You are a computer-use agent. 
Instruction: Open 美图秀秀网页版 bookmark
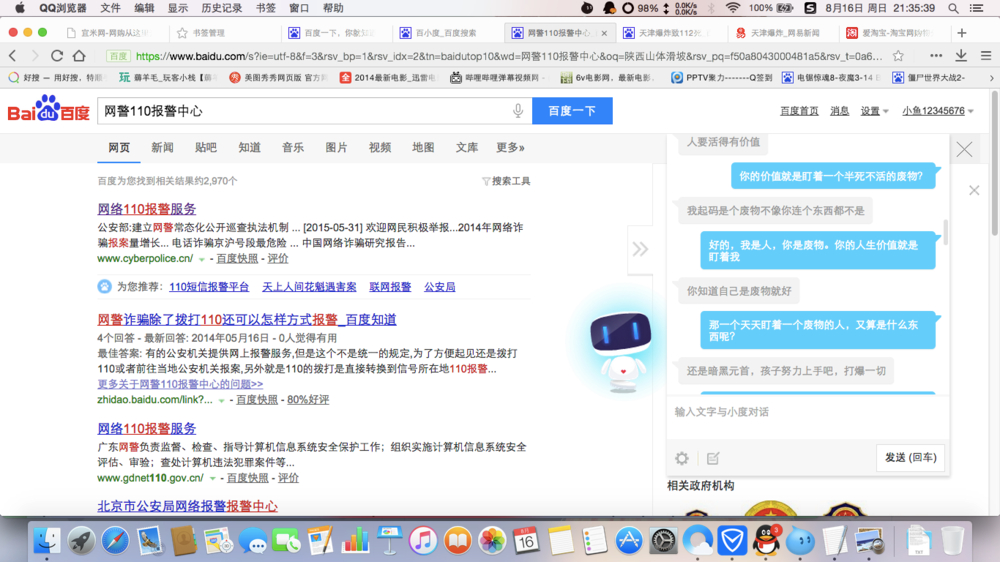click(279, 78)
